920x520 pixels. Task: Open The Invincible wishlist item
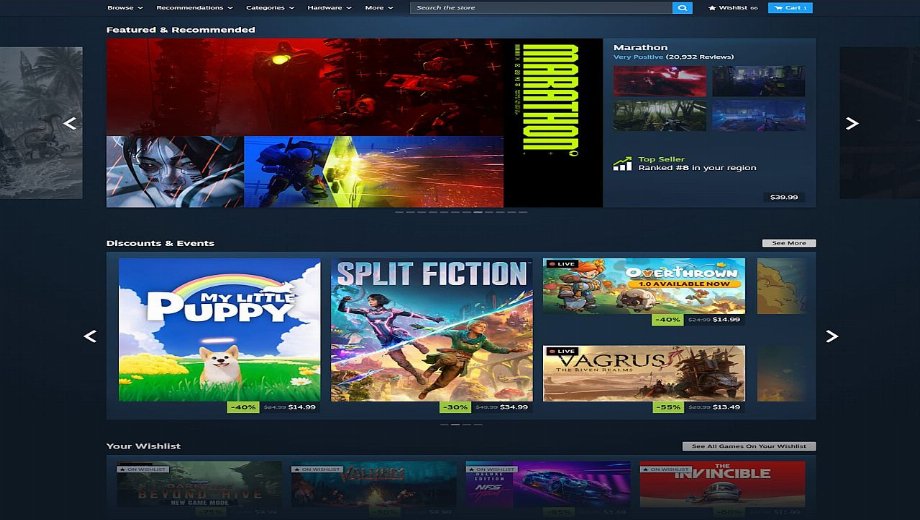tap(722, 483)
